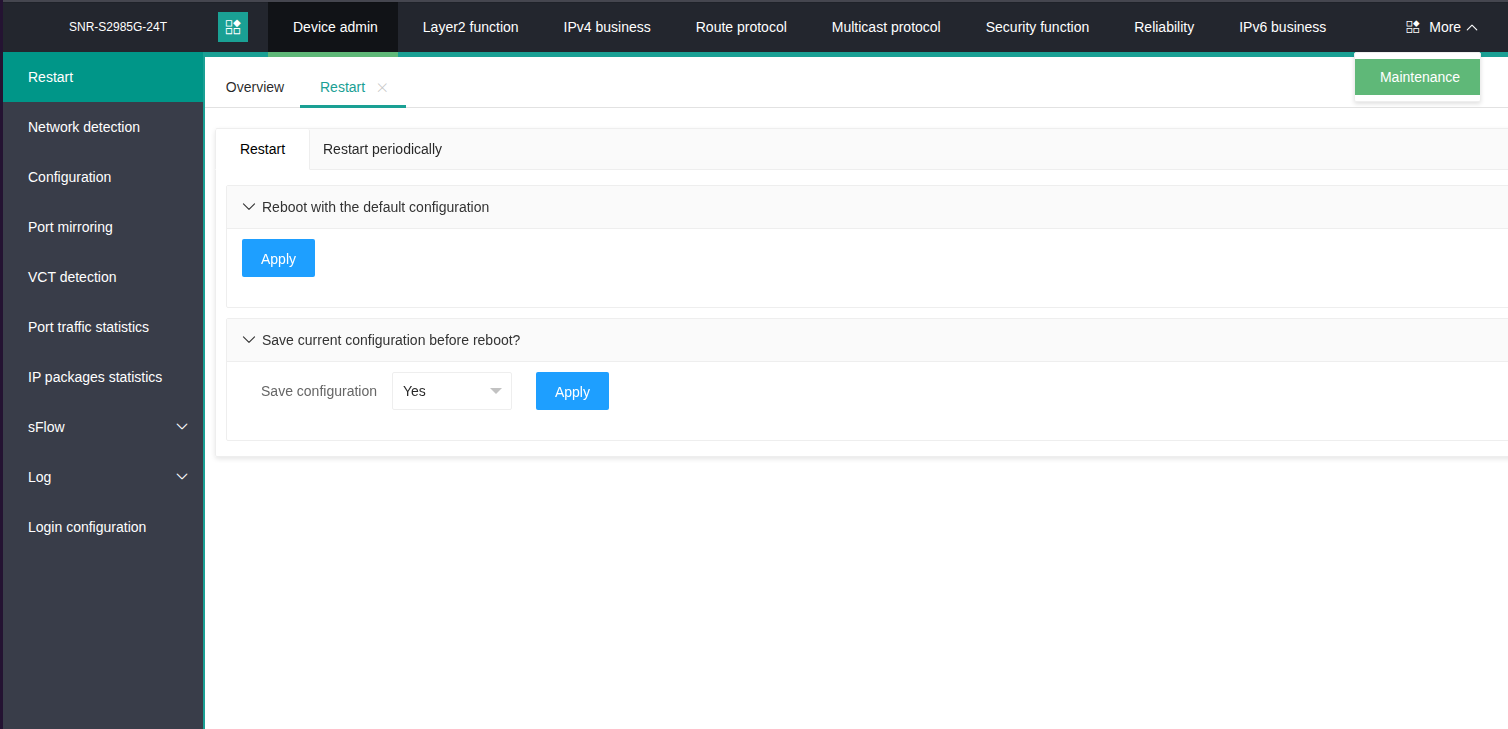Apply reboot with the default configuration

[278, 258]
